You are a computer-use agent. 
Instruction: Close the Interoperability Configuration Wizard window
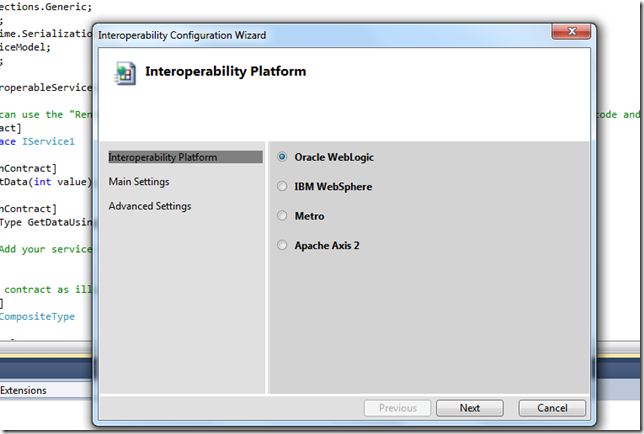(572, 32)
